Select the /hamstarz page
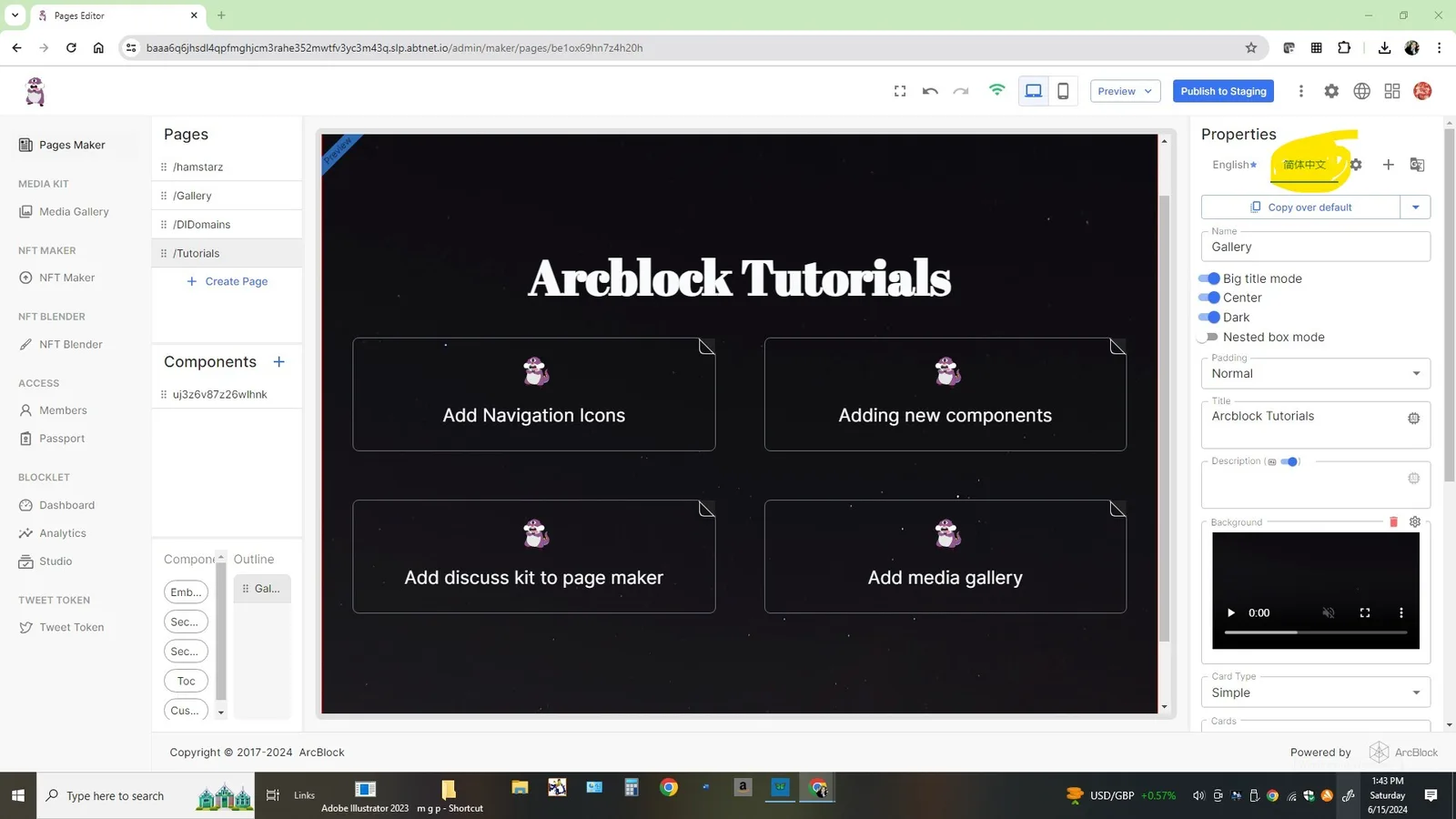1456x819 pixels. pyautogui.click(x=227, y=167)
